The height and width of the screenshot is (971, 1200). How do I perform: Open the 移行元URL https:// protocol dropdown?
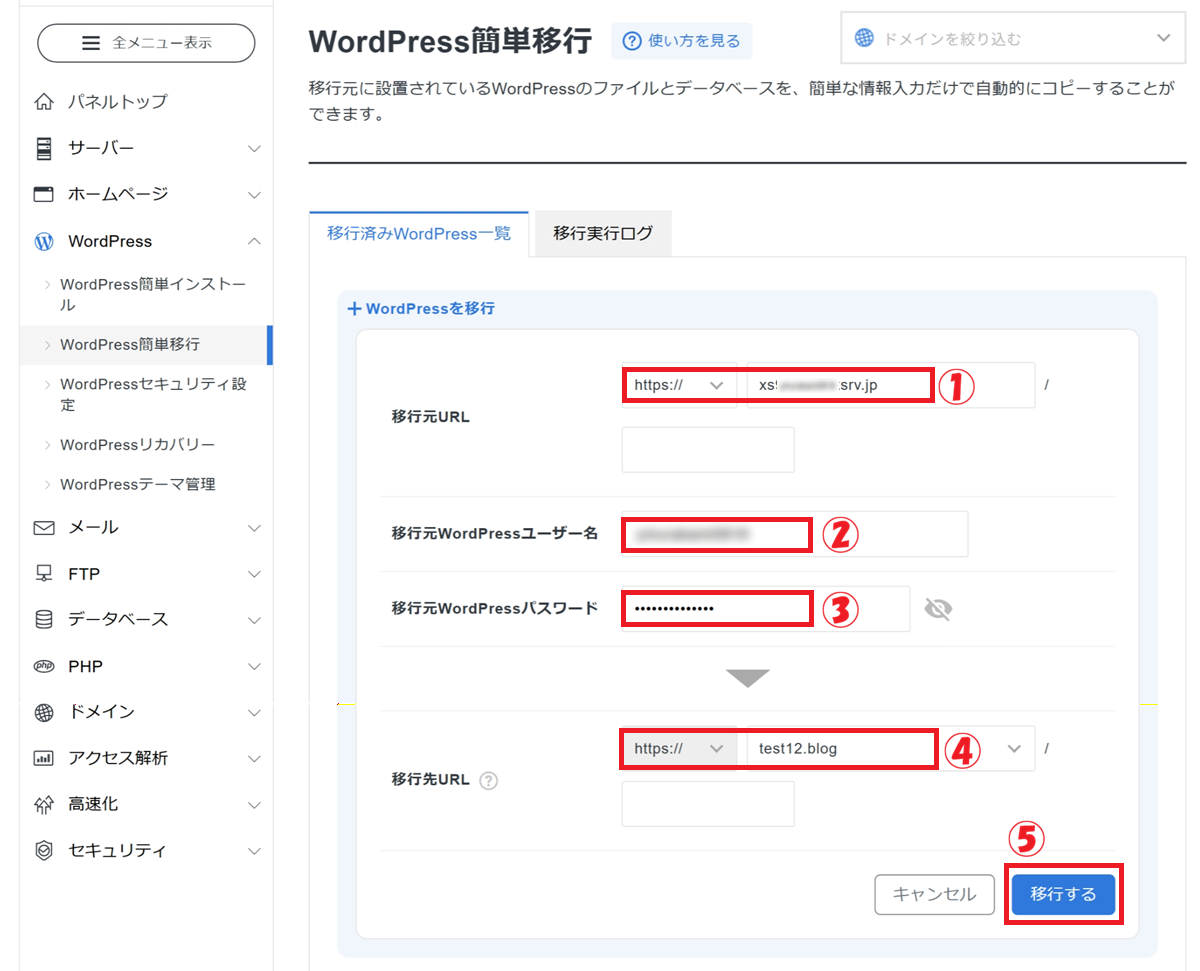pyautogui.click(x=679, y=385)
